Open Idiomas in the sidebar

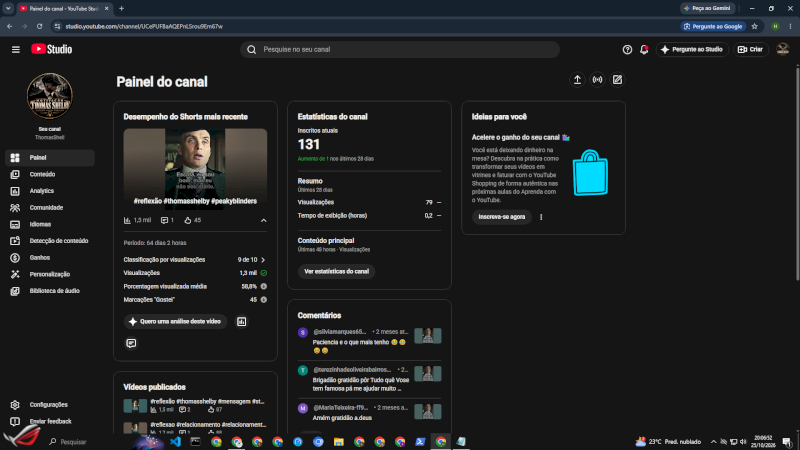[x=50, y=224]
